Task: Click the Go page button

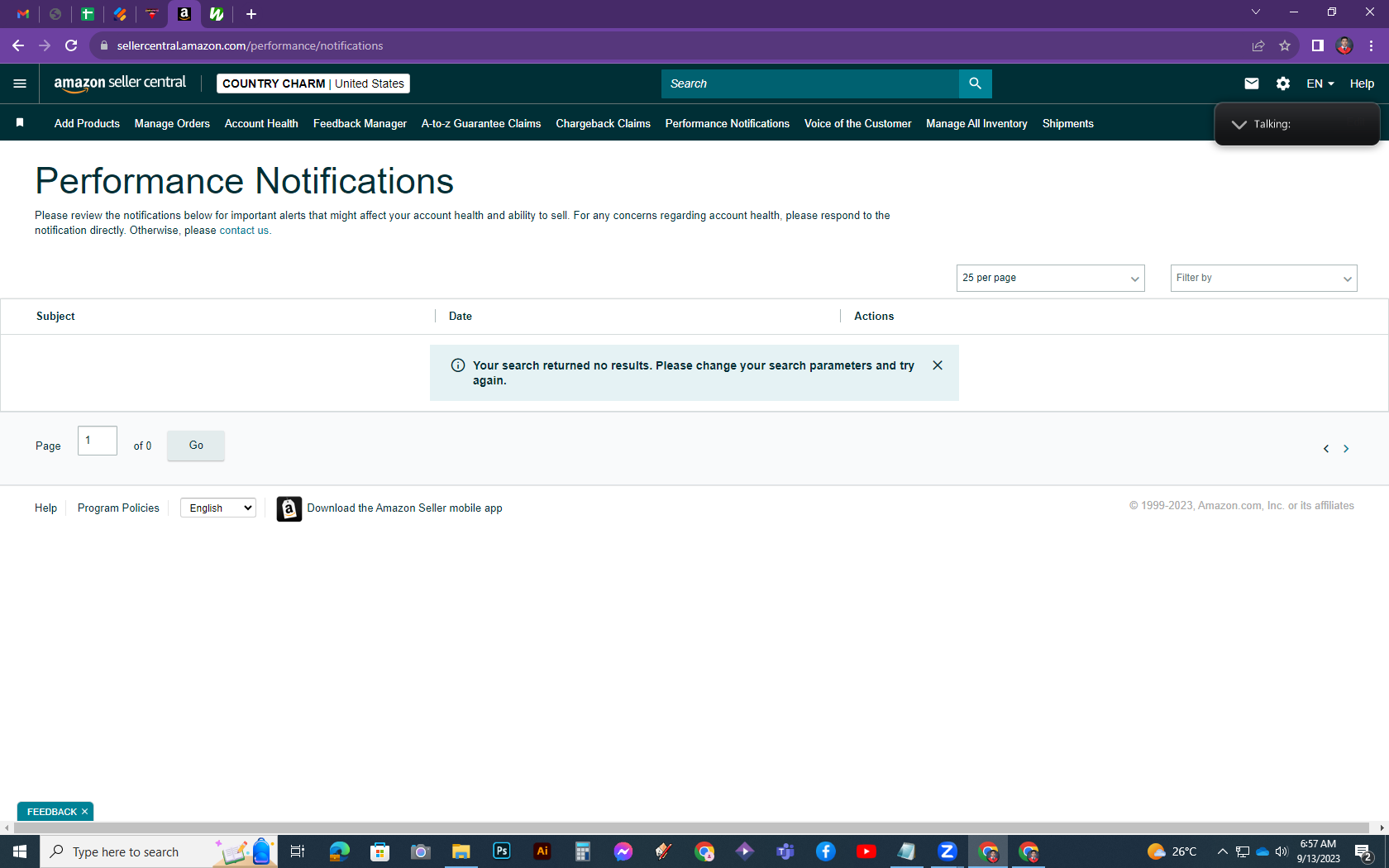Action: (x=196, y=446)
